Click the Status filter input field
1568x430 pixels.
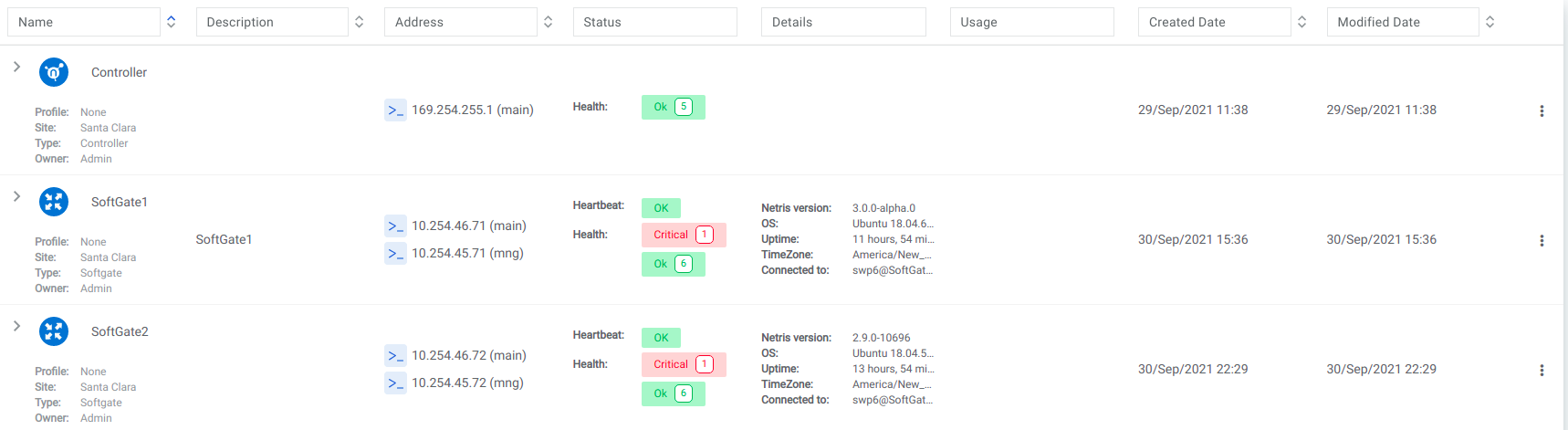tap(654, 22)
